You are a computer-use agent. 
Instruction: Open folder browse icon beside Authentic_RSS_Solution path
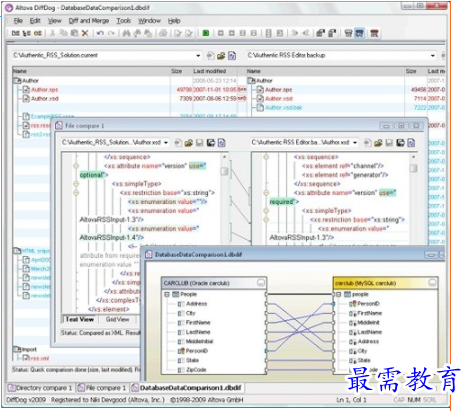click(221, 56)
